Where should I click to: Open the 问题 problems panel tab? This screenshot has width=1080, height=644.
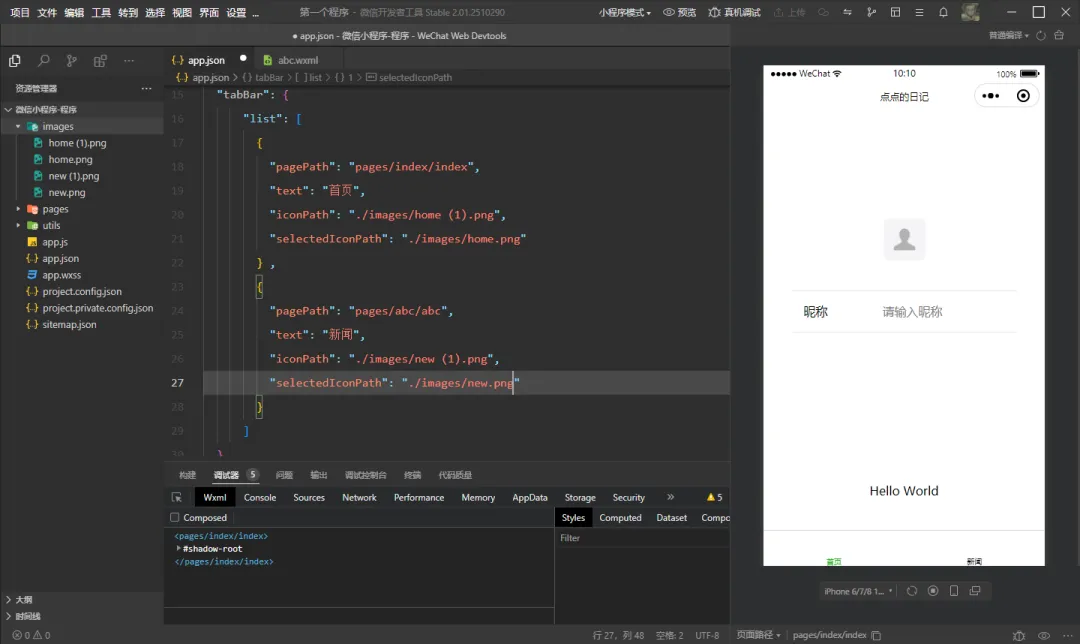(284, 475)
